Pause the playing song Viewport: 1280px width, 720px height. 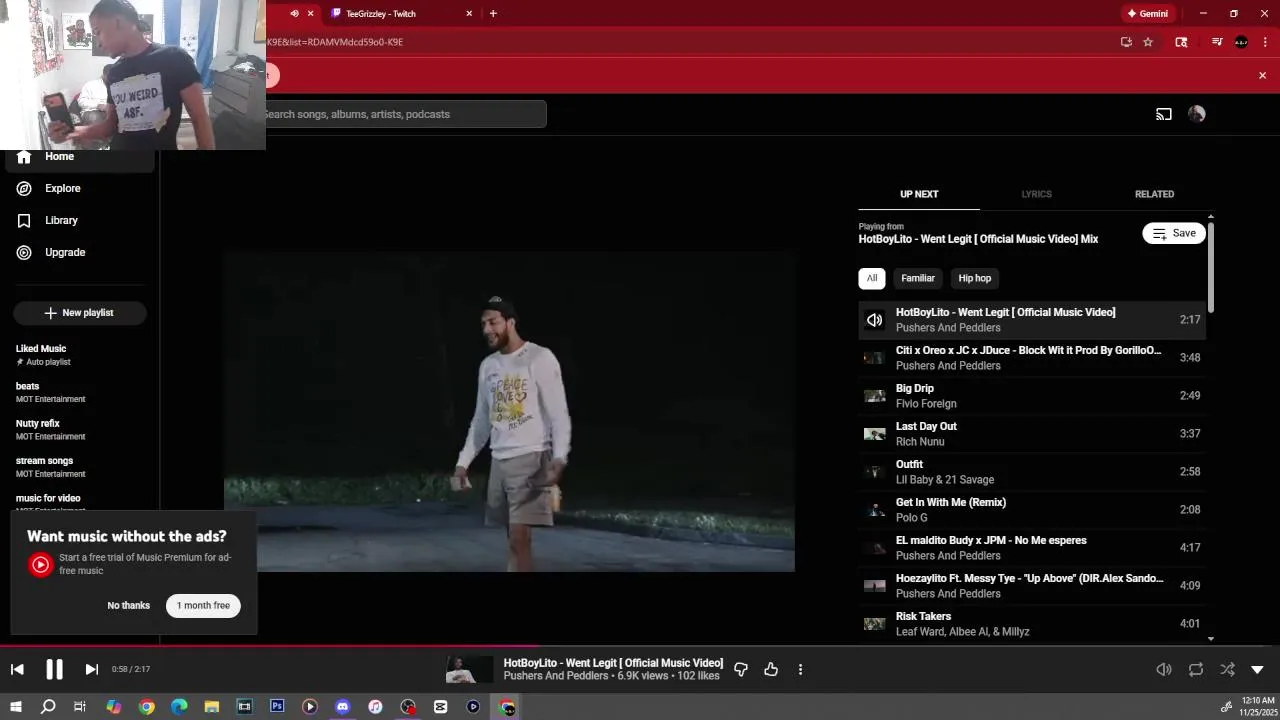(54, 669)
